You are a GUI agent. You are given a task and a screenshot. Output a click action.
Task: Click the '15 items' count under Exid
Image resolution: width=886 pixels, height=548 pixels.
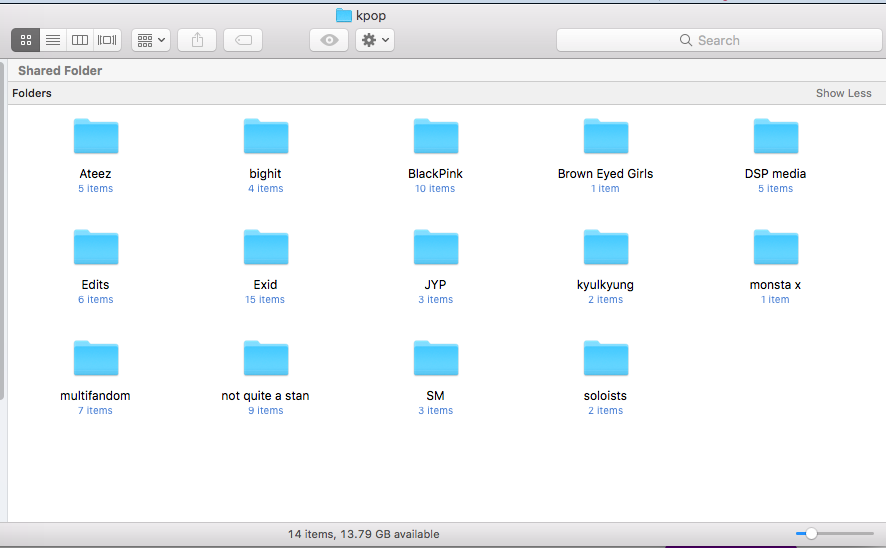pyautogui.click(x=265, y=299)
